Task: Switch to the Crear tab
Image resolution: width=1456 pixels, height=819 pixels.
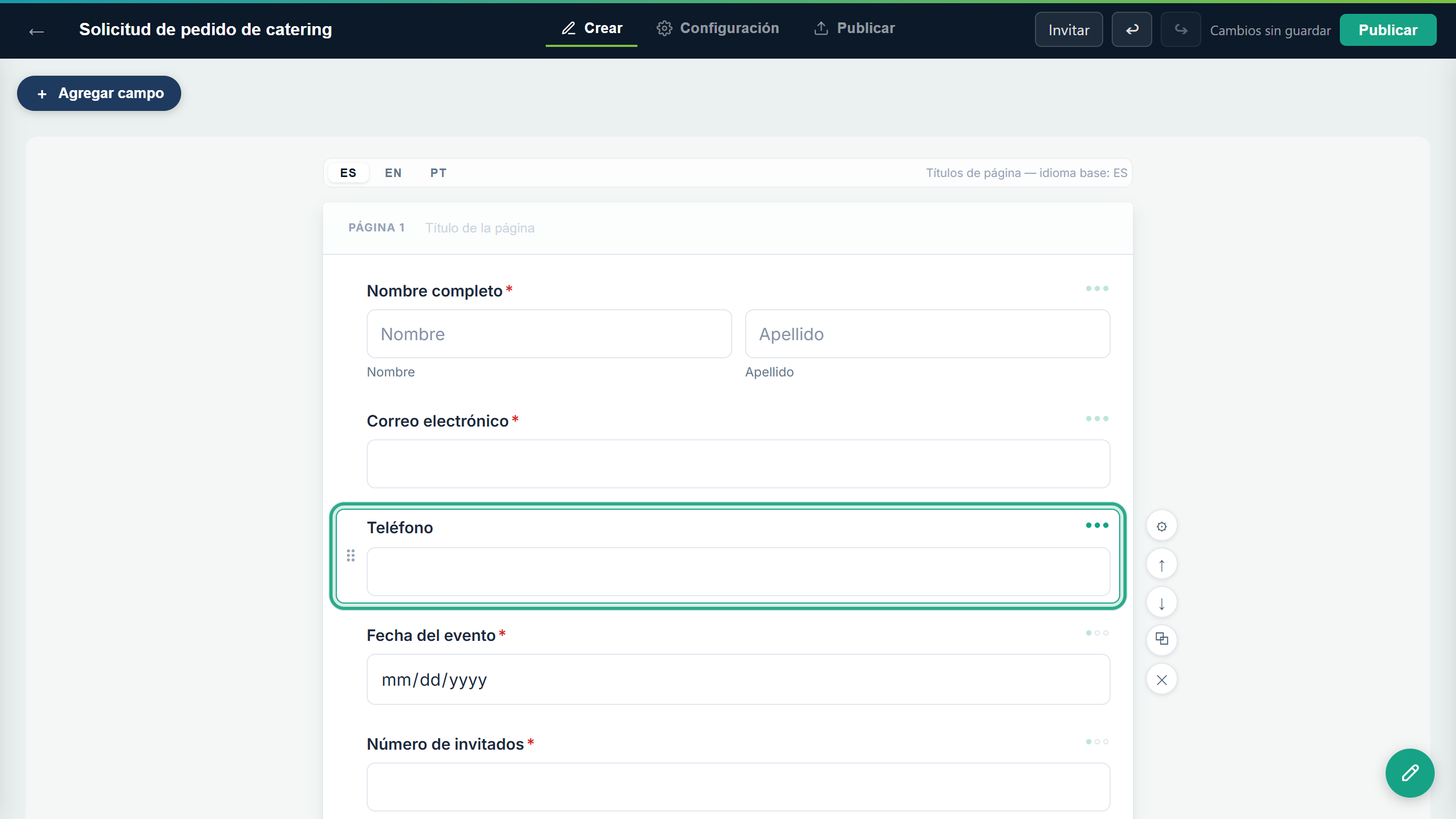Action: tap(591, 28)
